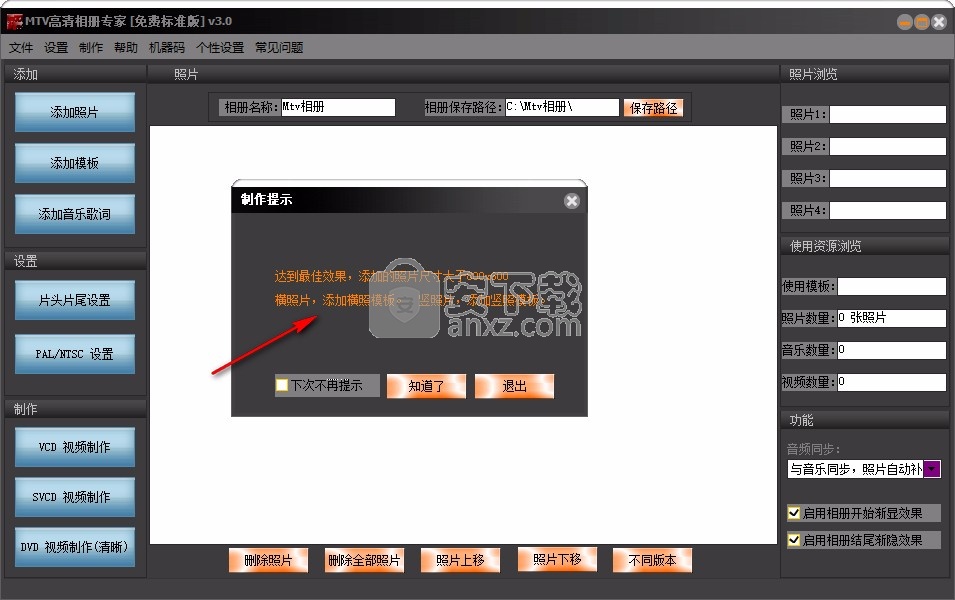This screenshot has width=955, height=600.
Task: Click the 相册名称 input field
Action: click(x=338, y=107)
